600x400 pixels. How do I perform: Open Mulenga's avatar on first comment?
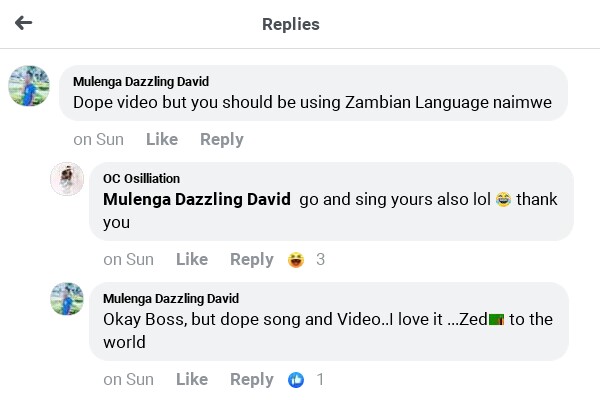point(29,86)
